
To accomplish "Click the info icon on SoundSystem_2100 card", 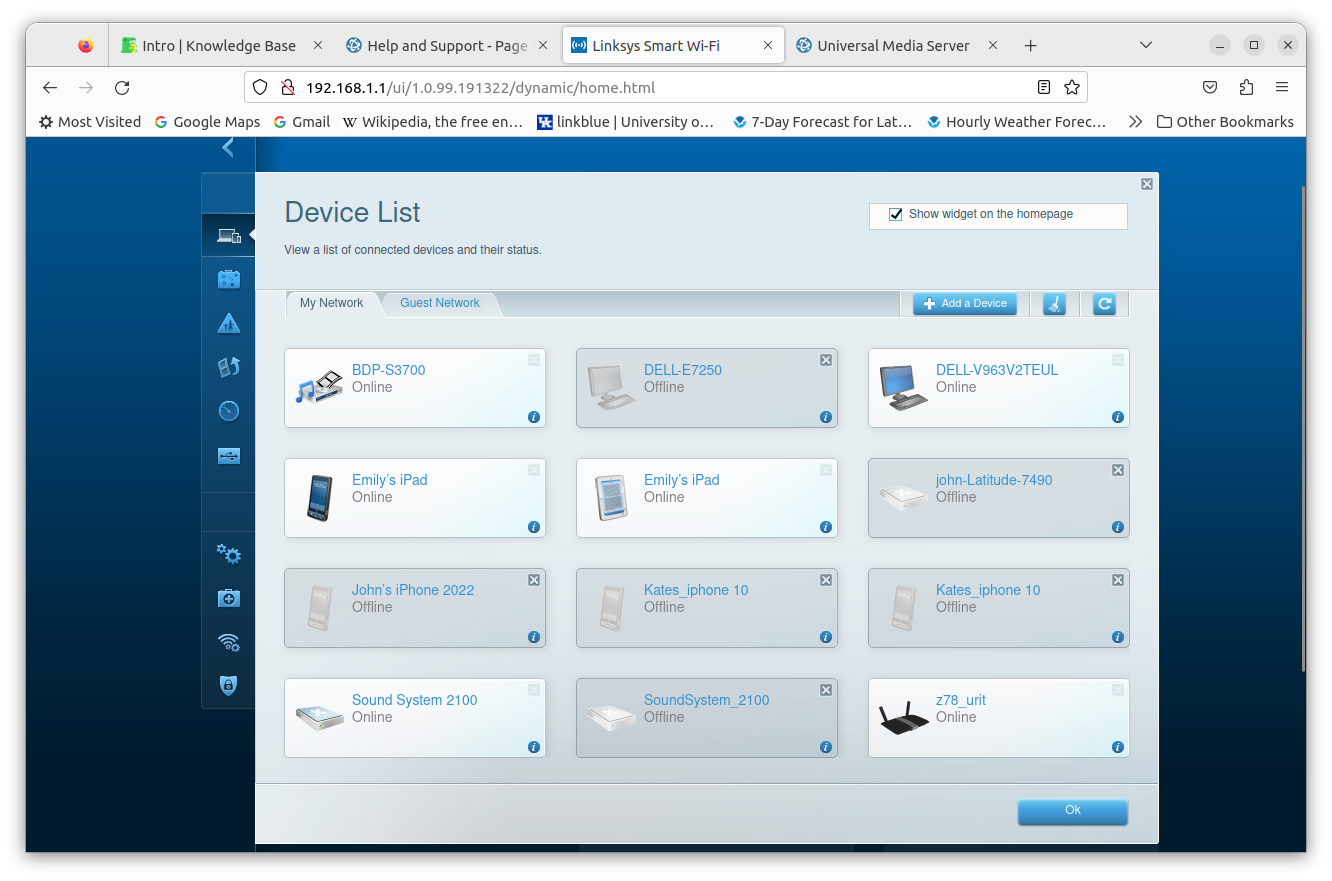I will (826, 747).
